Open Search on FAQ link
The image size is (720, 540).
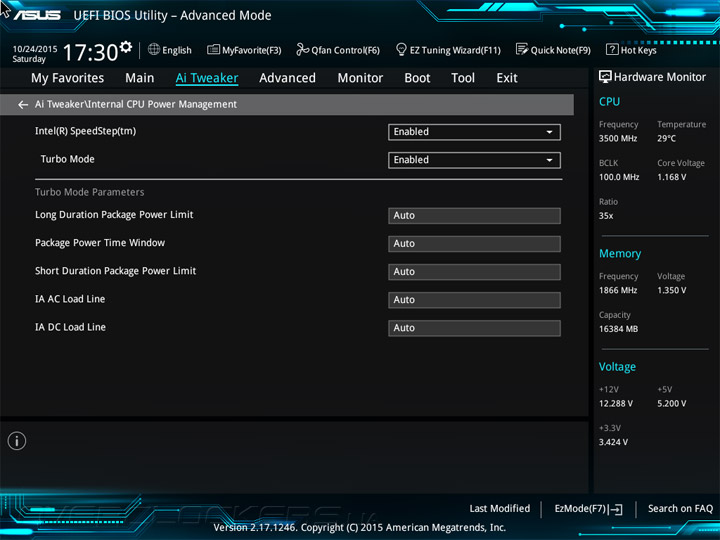[680, 508]
